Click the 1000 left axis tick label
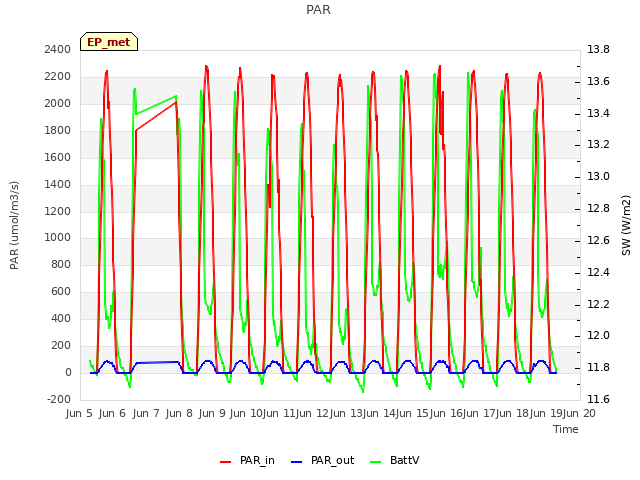Viewport: 640px width, 480px height. (x=58, y=238)
